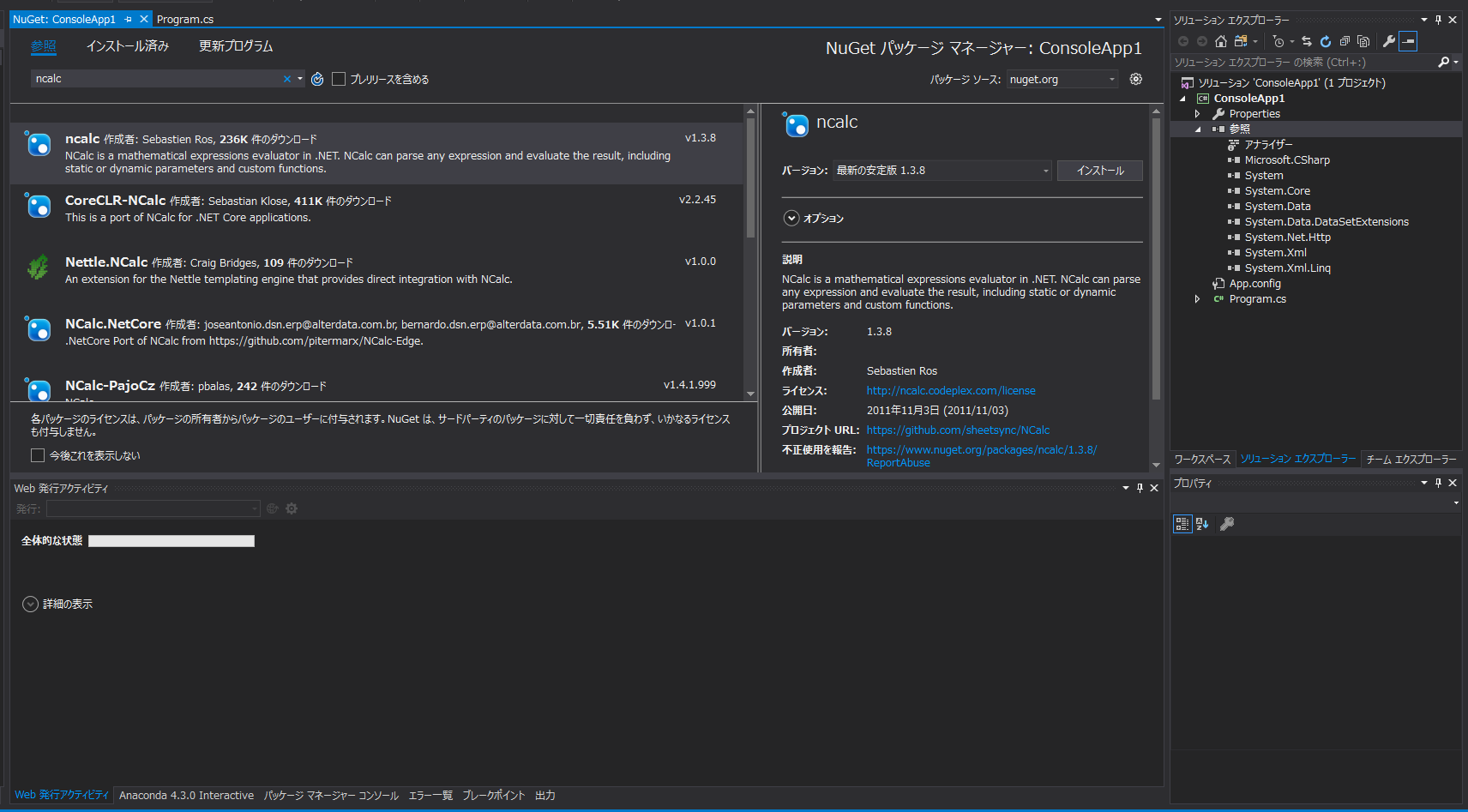
Task: Click the インストール button for ncalc
Action: [x=1100, y=170]
